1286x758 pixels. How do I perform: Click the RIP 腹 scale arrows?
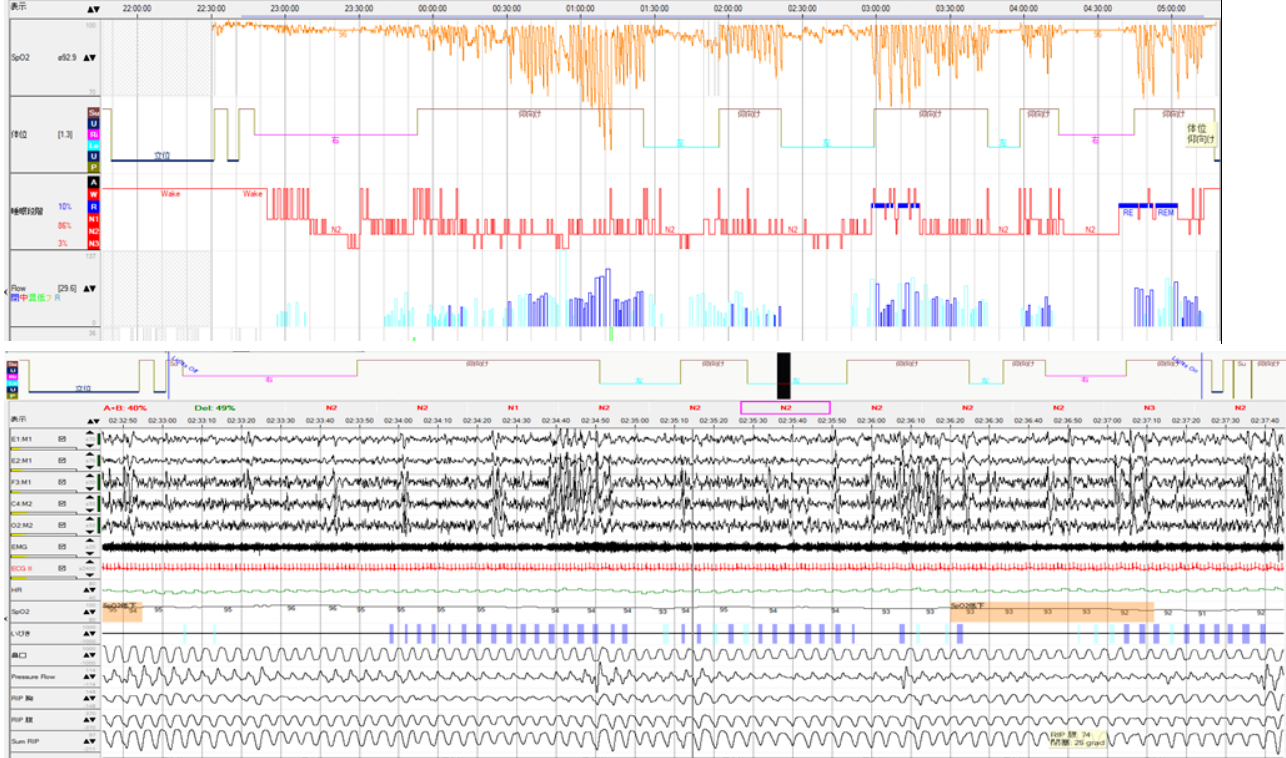tap(90, 720)
